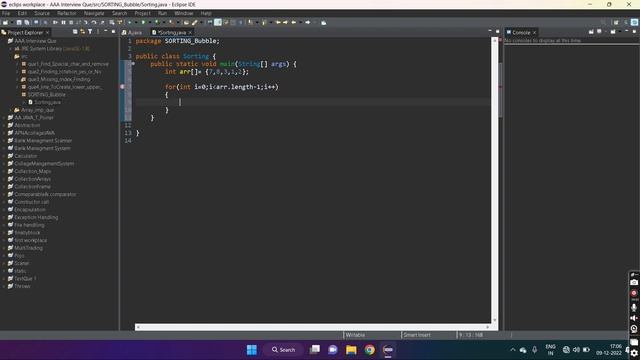The width and height of the screenshot is (640, 360).
Task: Select the AAA Interview Que project
Action: click(x=35, y=41)
